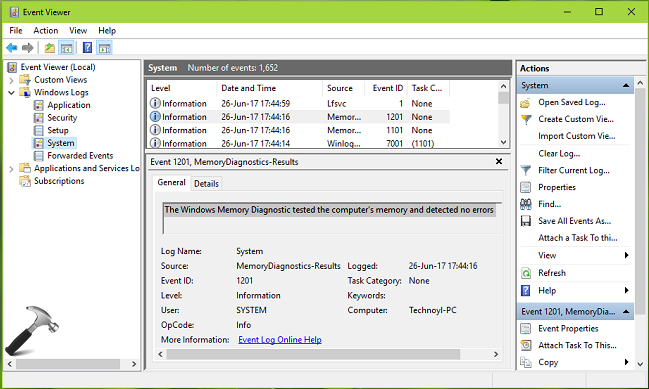Open the Action menu
Viewport: 649px width, 389px height.
point(46,31)
